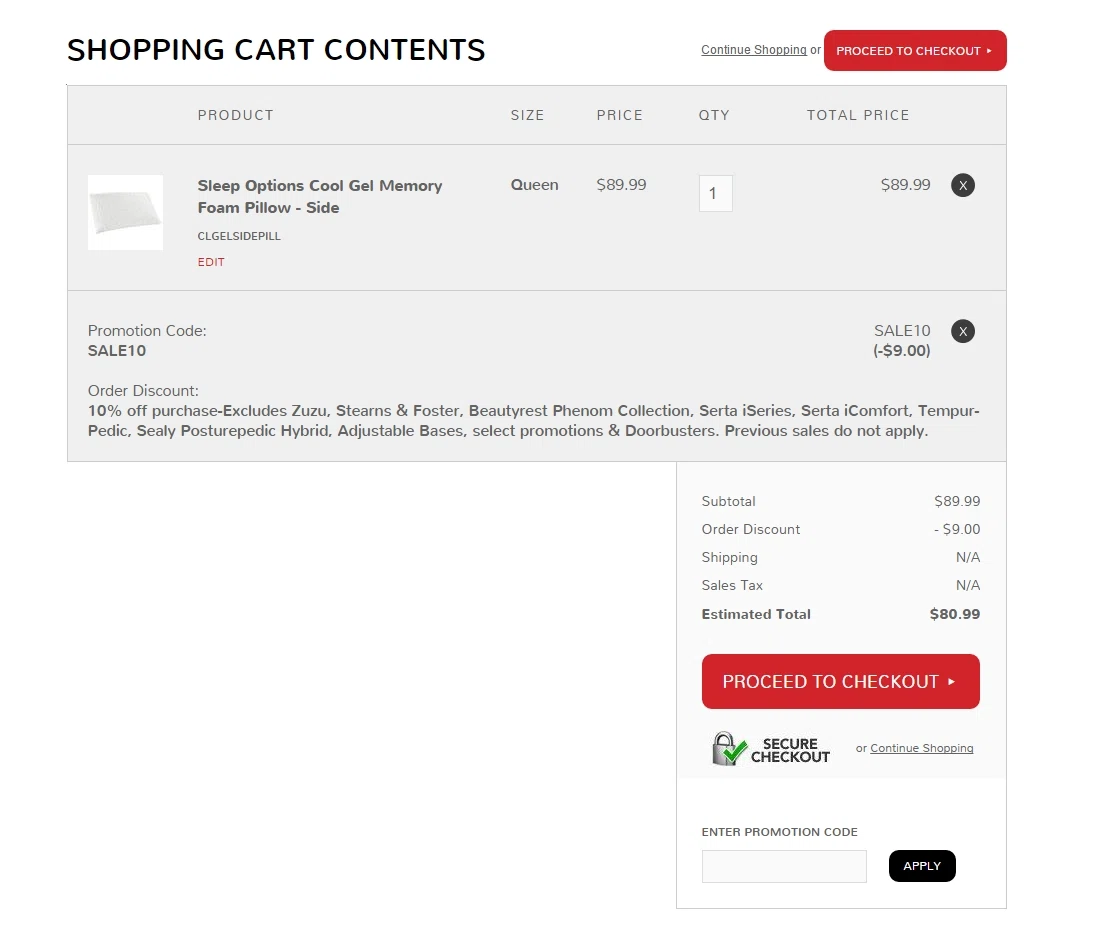Viewport: 1107px width, 925px height.
Task: Click the Sales Tax label
Action: 732,585
